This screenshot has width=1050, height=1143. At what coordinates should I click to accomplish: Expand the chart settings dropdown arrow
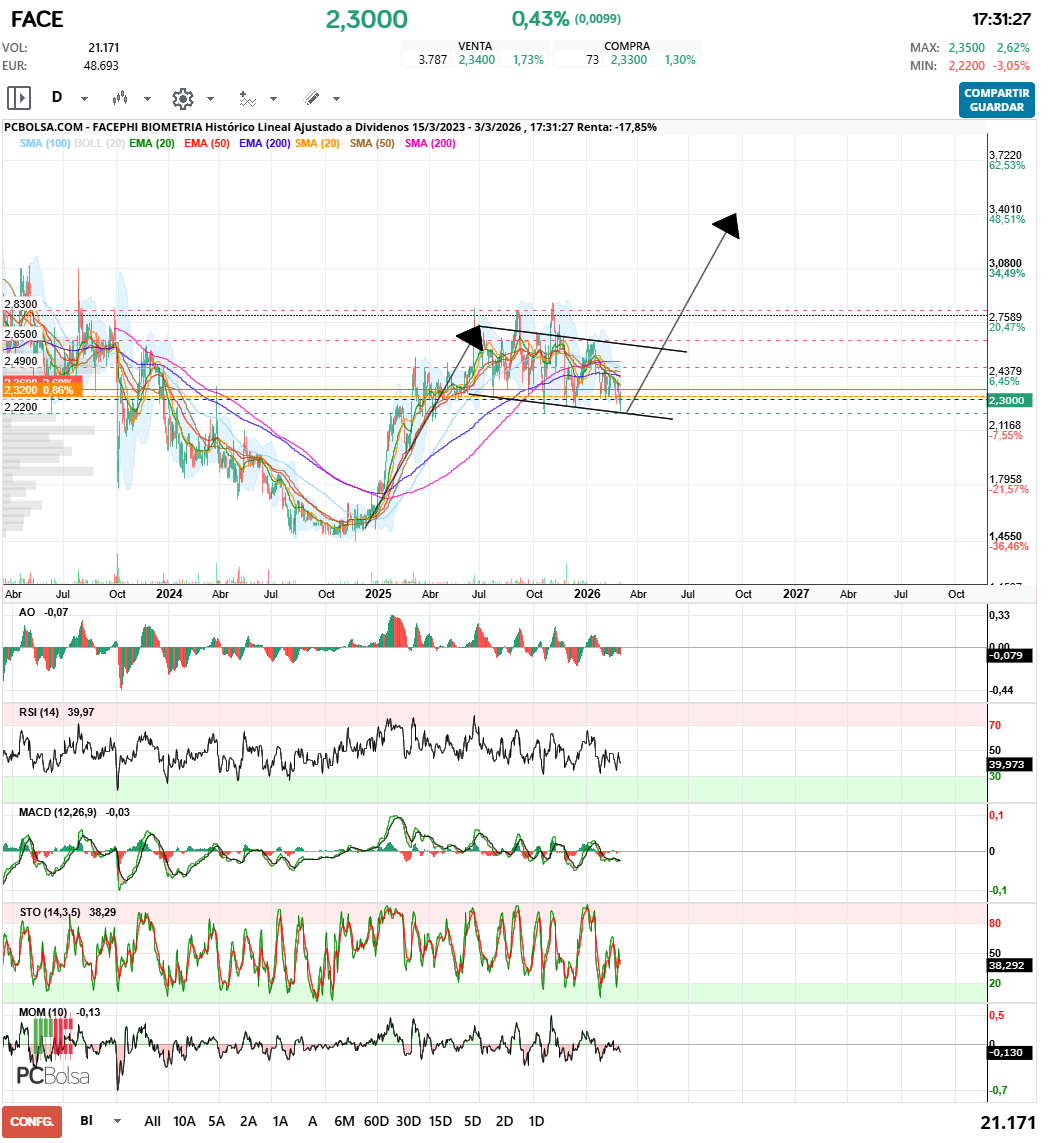point(210,99)
